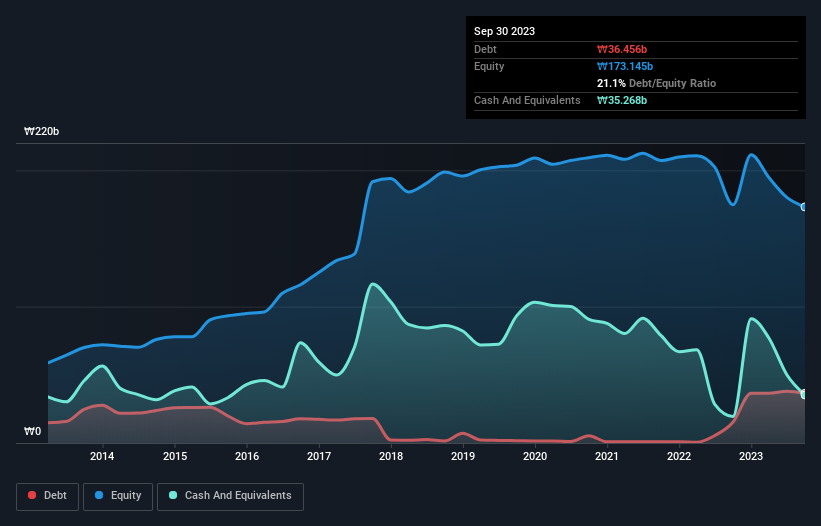Click the ₩173.145b equity value
Viewport: 821px width, 526px height.
625,66
